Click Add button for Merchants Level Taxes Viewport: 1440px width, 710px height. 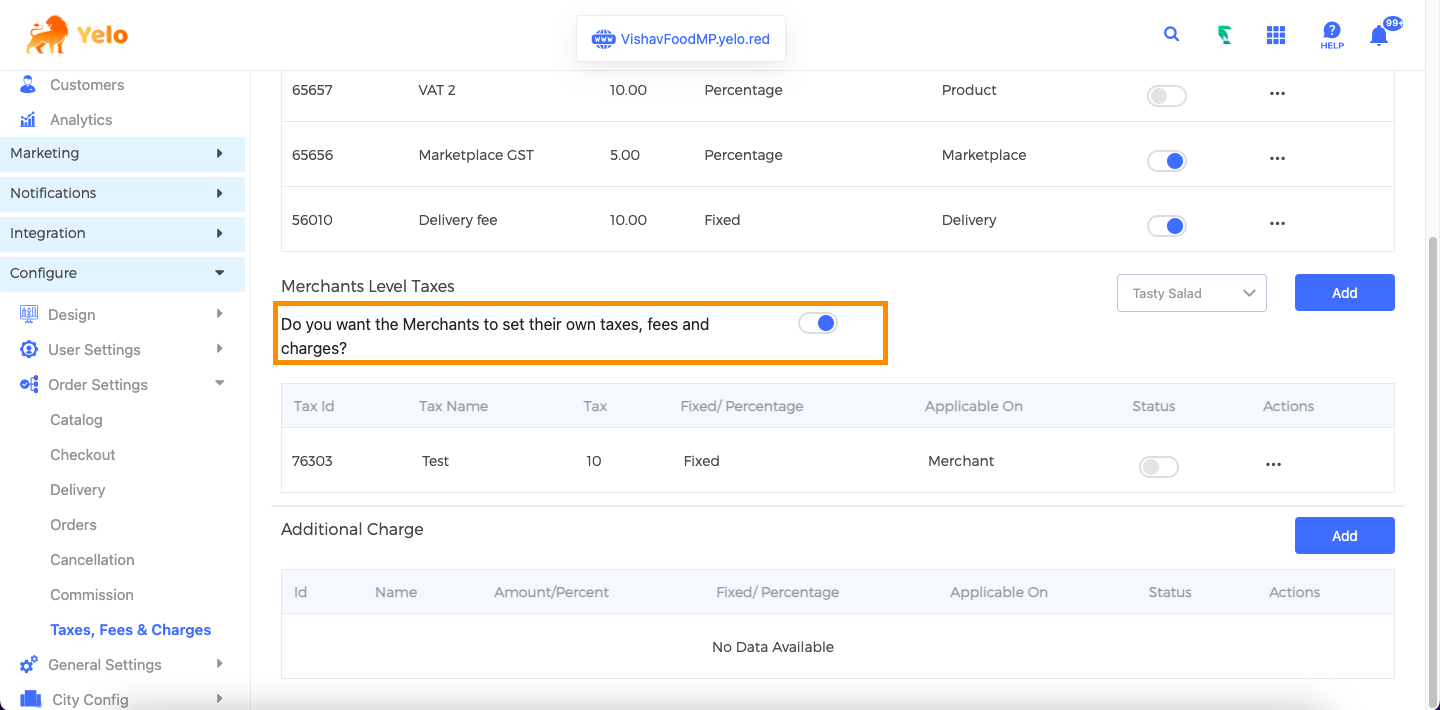point(1344,293)
